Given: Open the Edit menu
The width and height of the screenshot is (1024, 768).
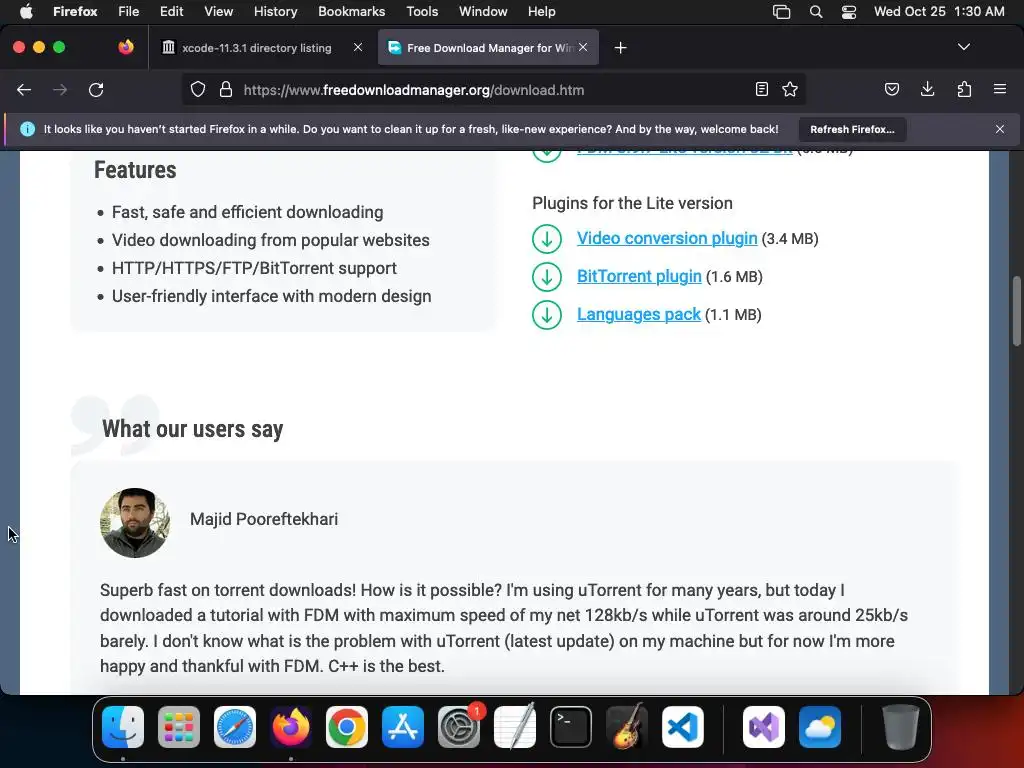Looking at the screenshot, I should [171, 11].
